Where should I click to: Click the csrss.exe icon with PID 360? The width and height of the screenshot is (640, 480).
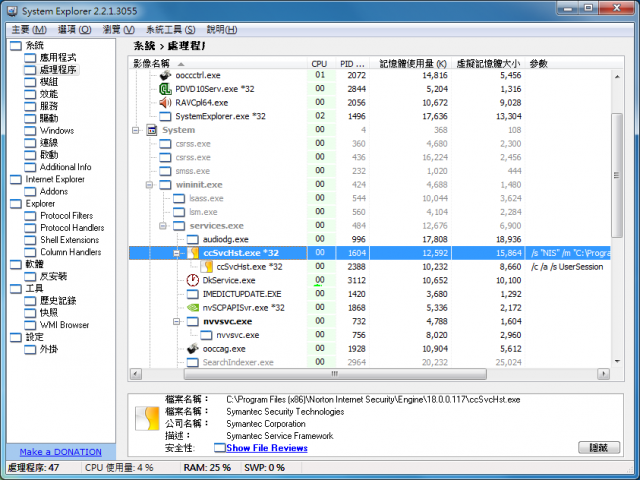coord(165,144)
